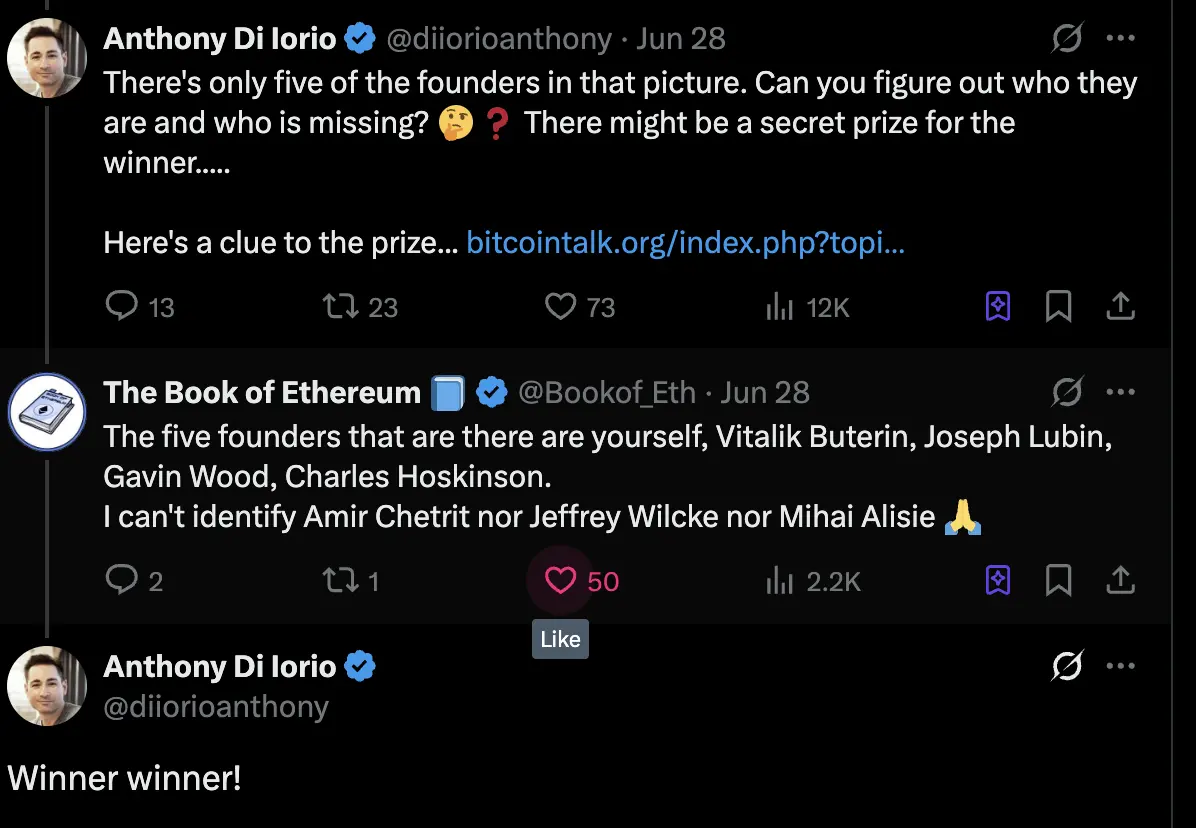Image resolution: width=1196 pixels, height=828 pixels.
Task: Open more options on The Book of Ethereum reply
Action: tap(1122, 392)
